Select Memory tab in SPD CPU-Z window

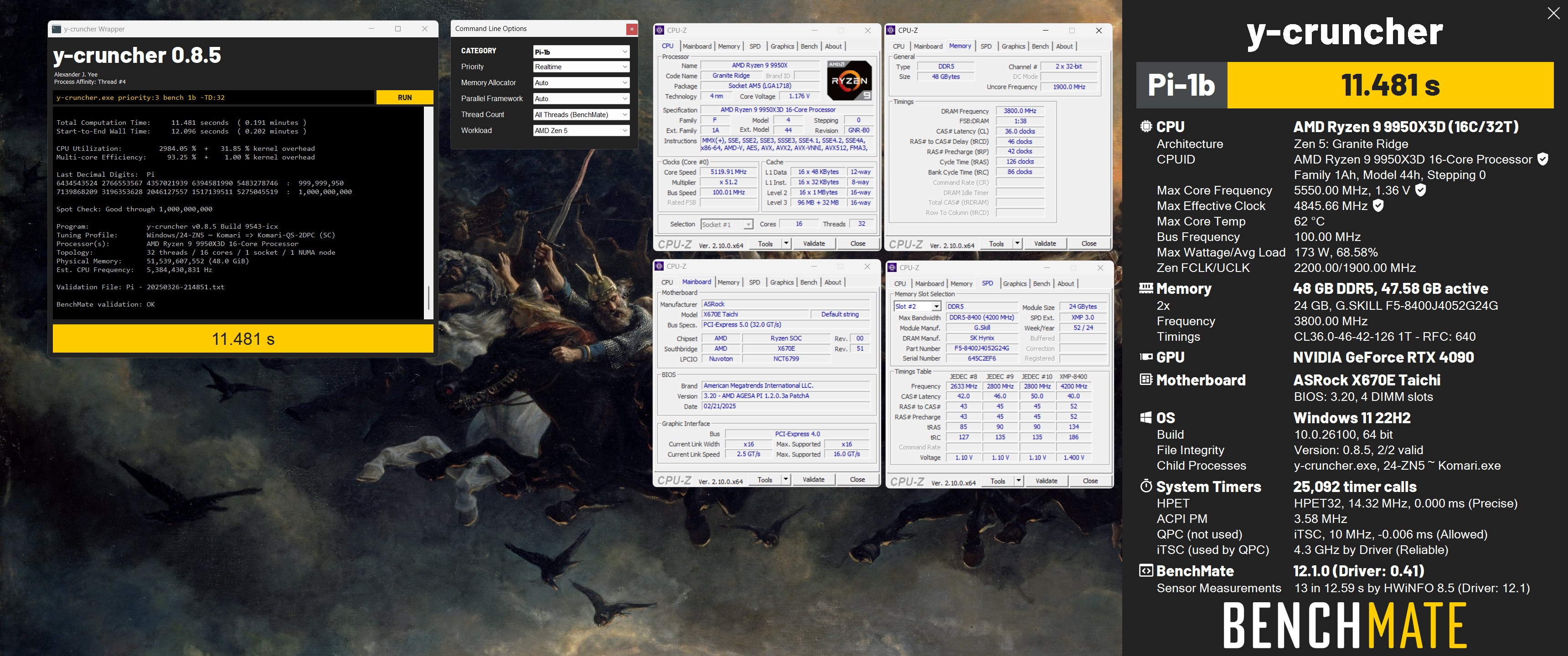coord(961,283)
